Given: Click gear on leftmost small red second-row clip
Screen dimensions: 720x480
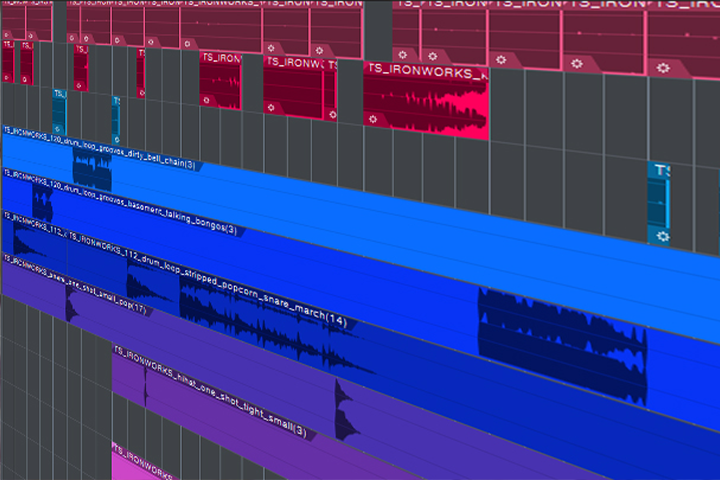Looking at the screenshot, I should (x=7, y=78).
